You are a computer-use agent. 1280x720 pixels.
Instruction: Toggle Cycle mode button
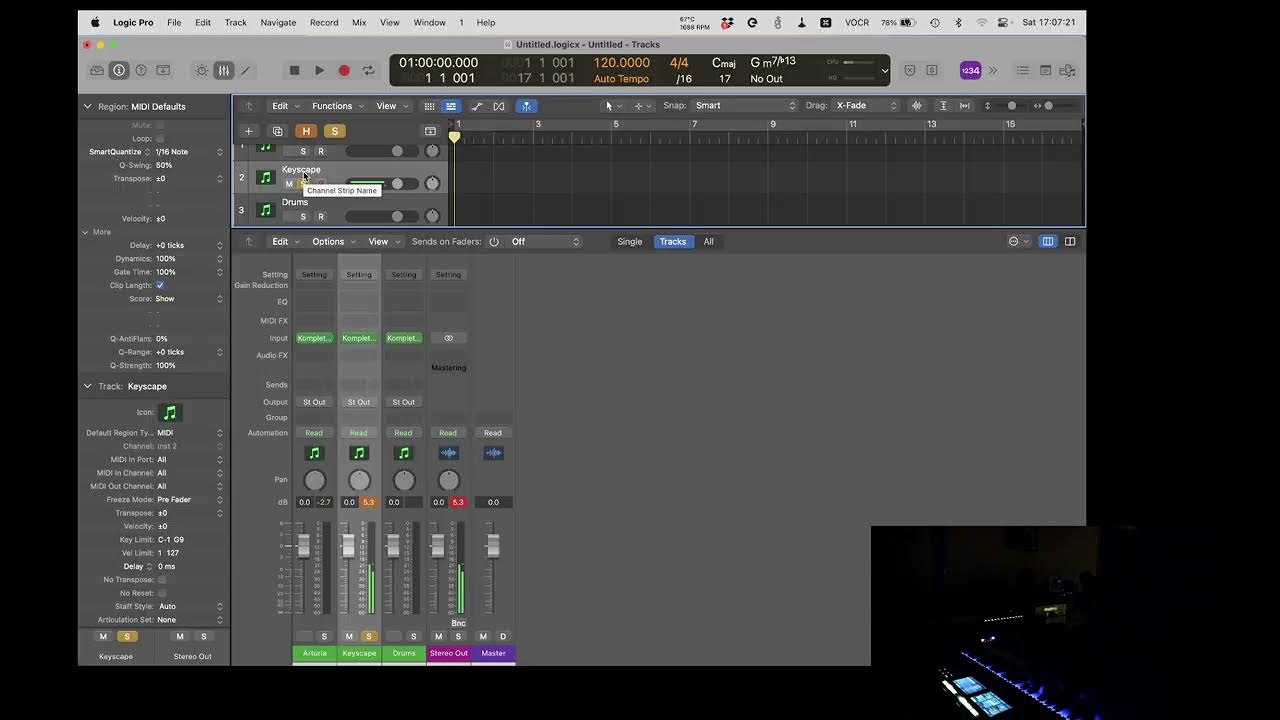368,70
